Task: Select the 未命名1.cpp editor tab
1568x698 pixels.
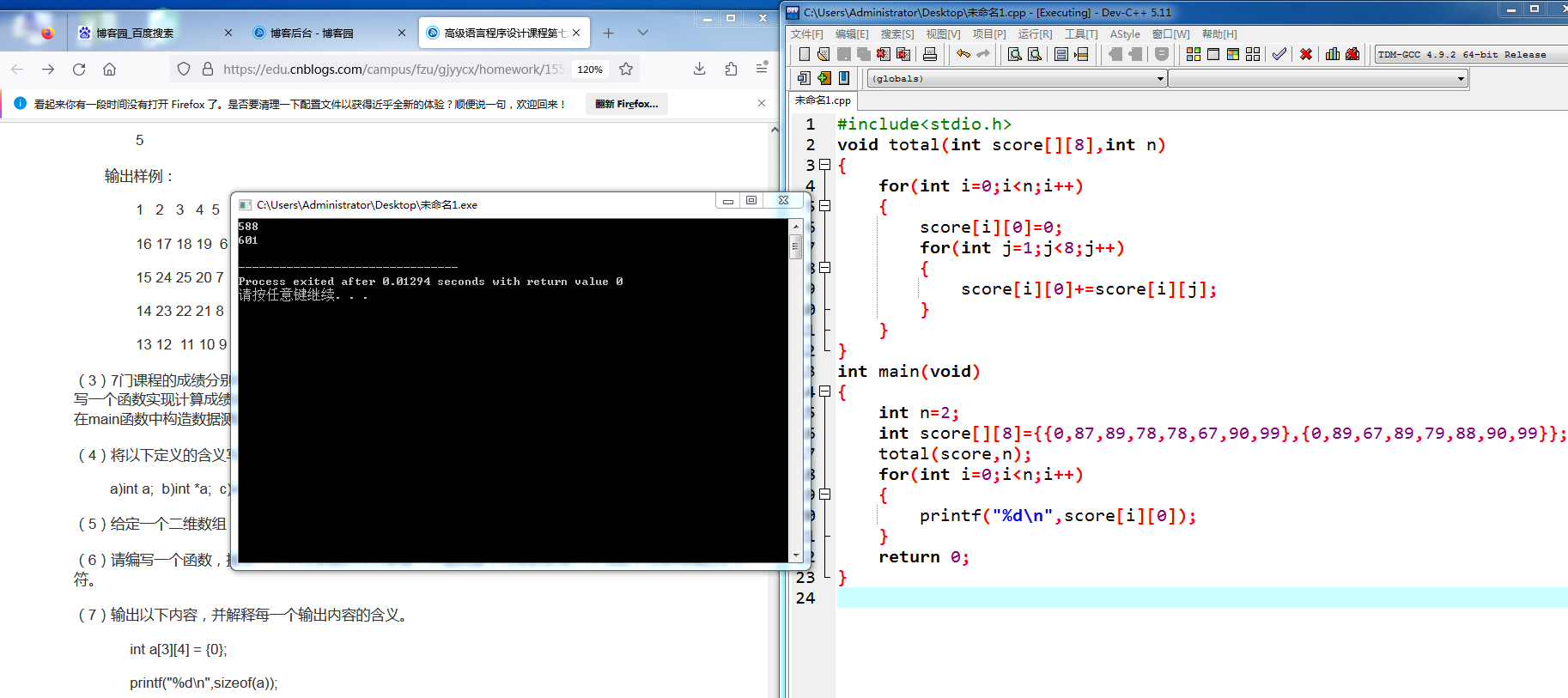Action: (823, 100)
